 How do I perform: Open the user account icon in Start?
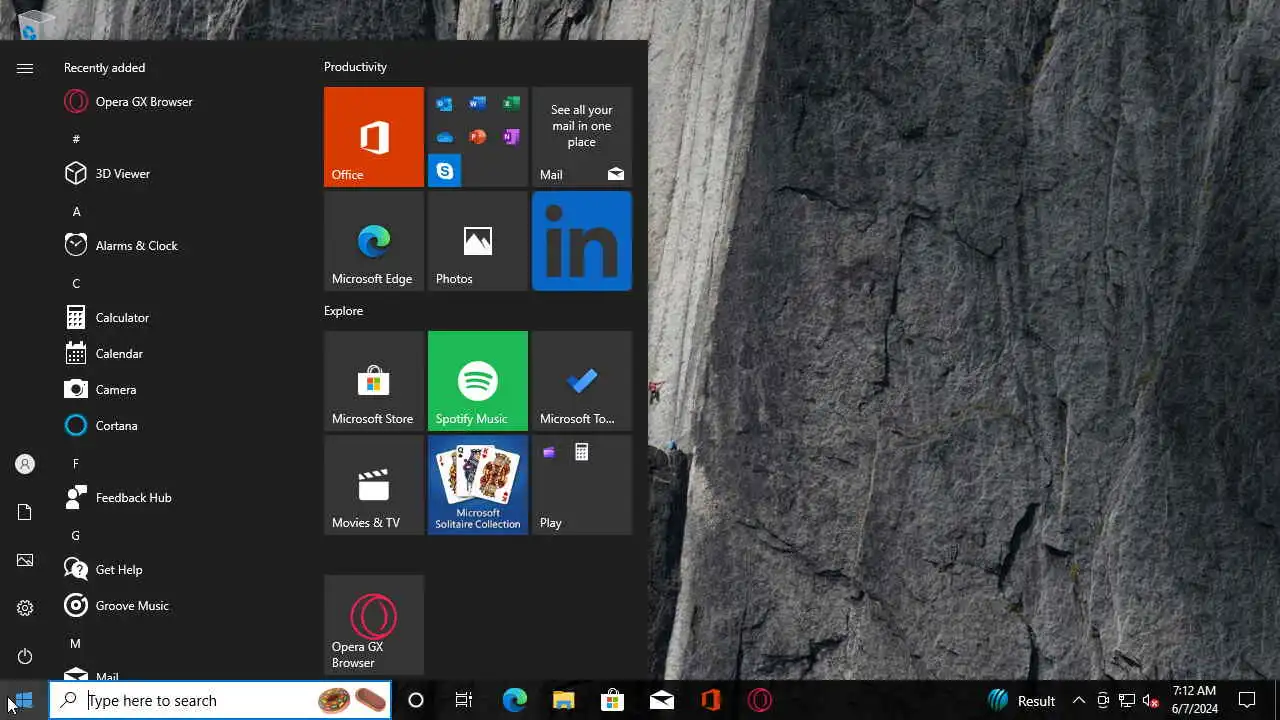(x=25, y=464)
